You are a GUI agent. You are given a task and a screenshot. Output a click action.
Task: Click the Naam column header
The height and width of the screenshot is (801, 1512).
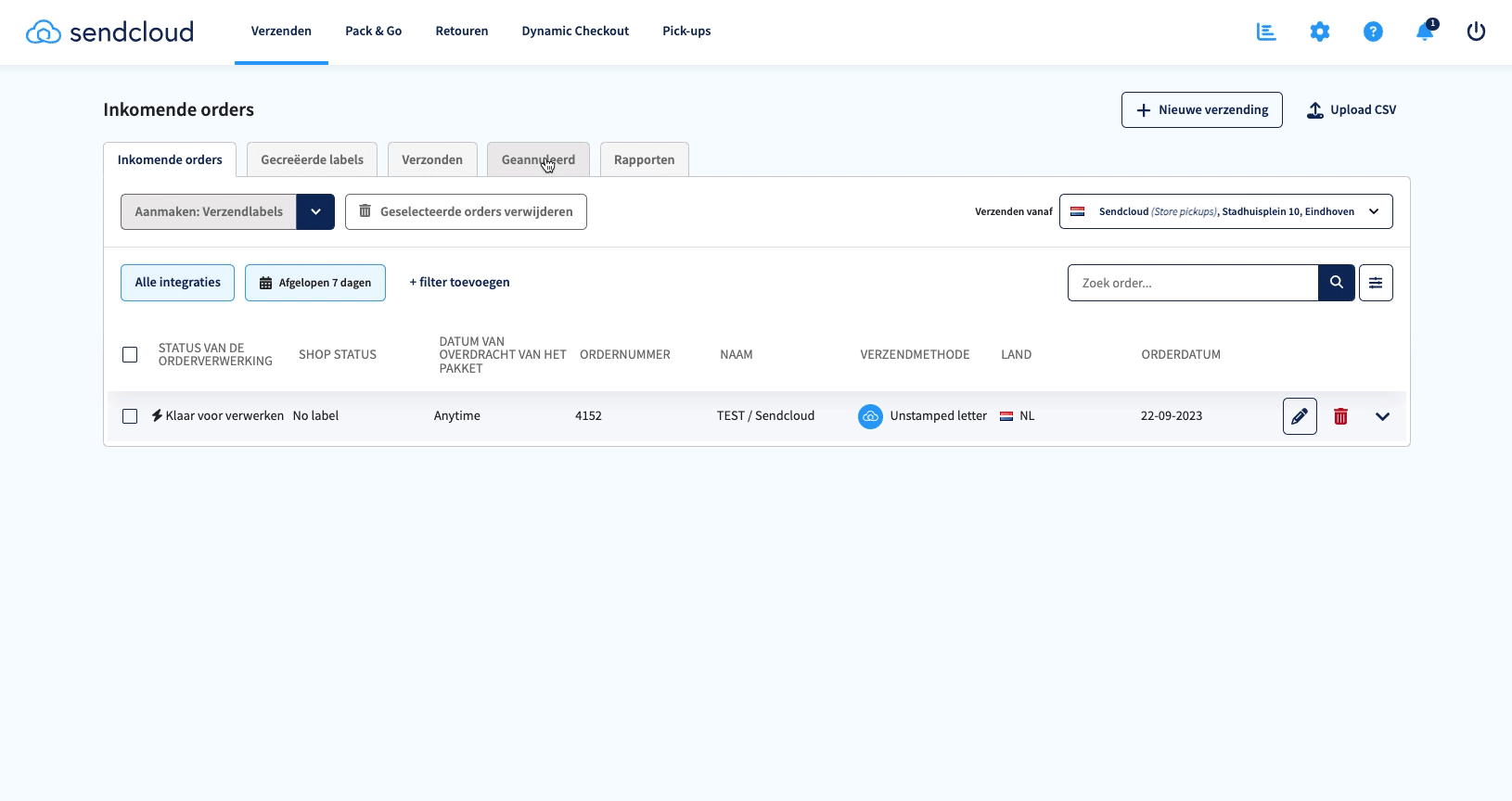(x=737, y=355)
